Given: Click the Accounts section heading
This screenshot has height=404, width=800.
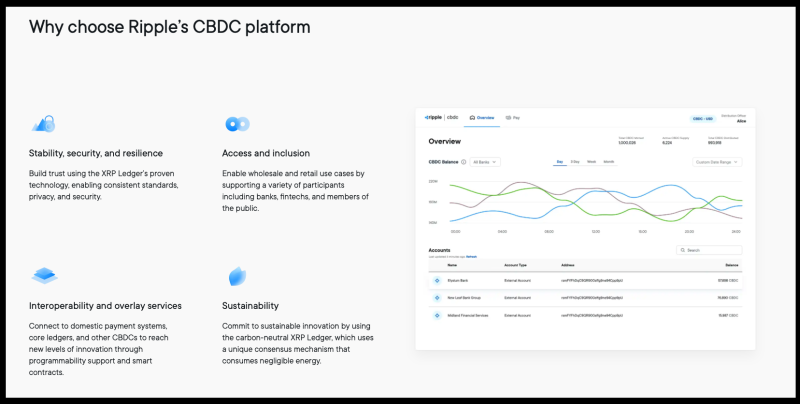Looking at the screenshot, I should tap(439, 250).
